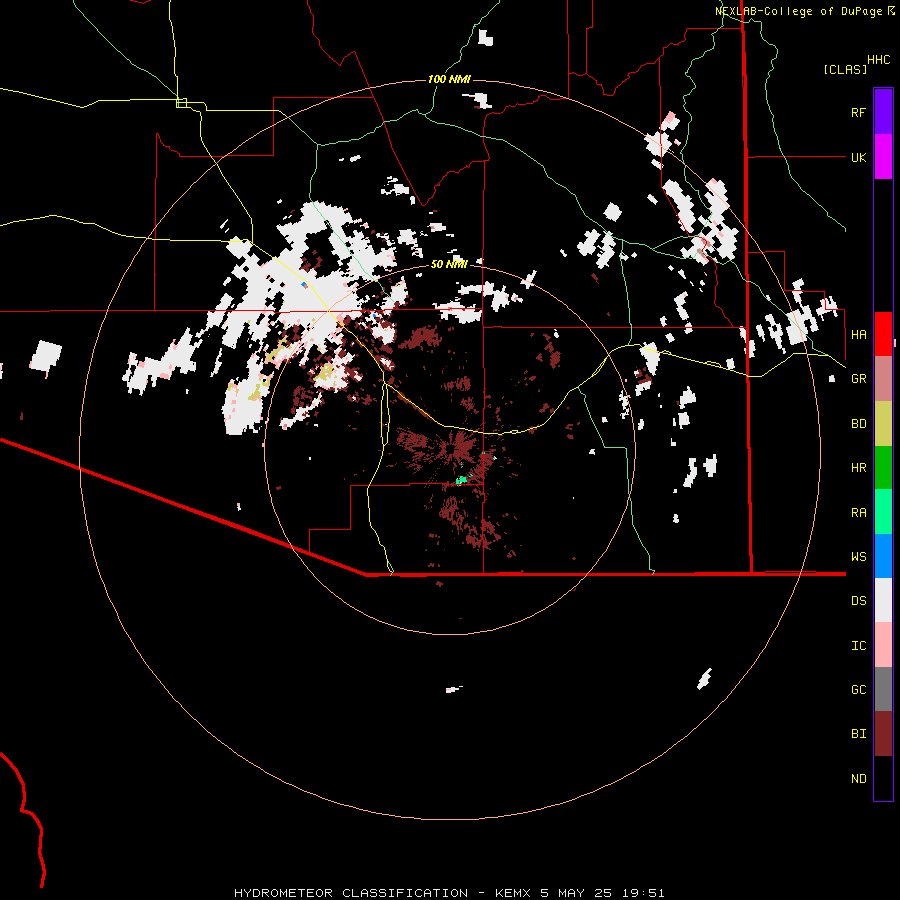The width and height of the screenshot is (900, 900).
Task: Click the 50 NMI range ring label
Action: click(x=449, y=264)
